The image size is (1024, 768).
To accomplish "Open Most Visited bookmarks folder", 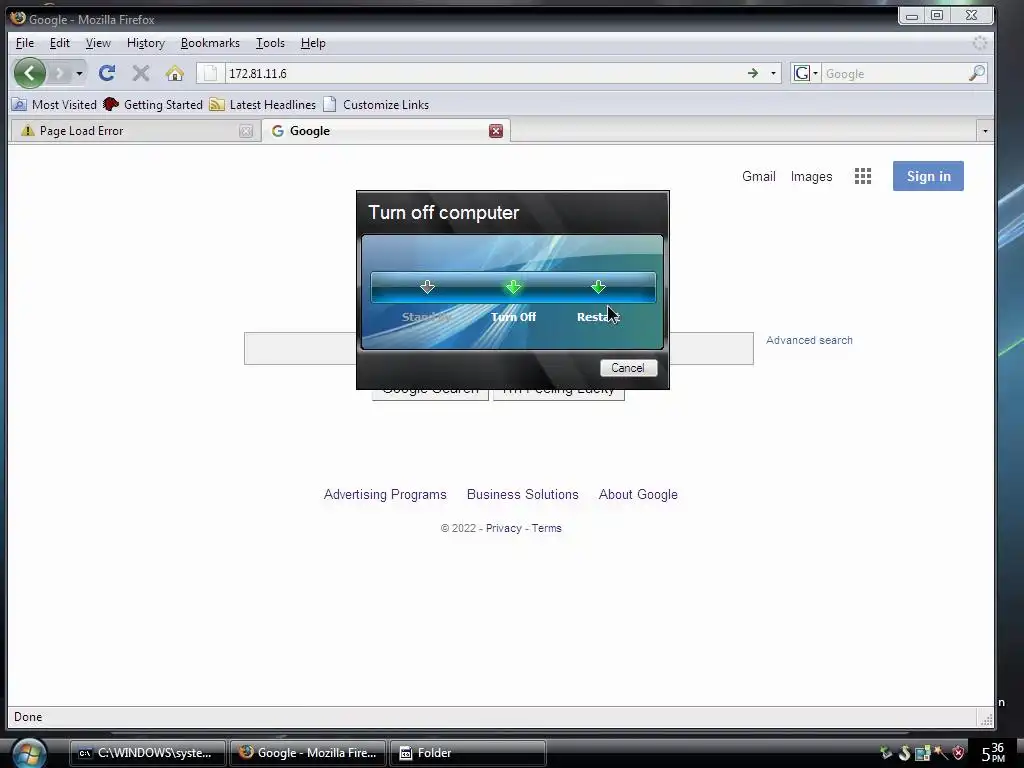I will coord(55,104).
